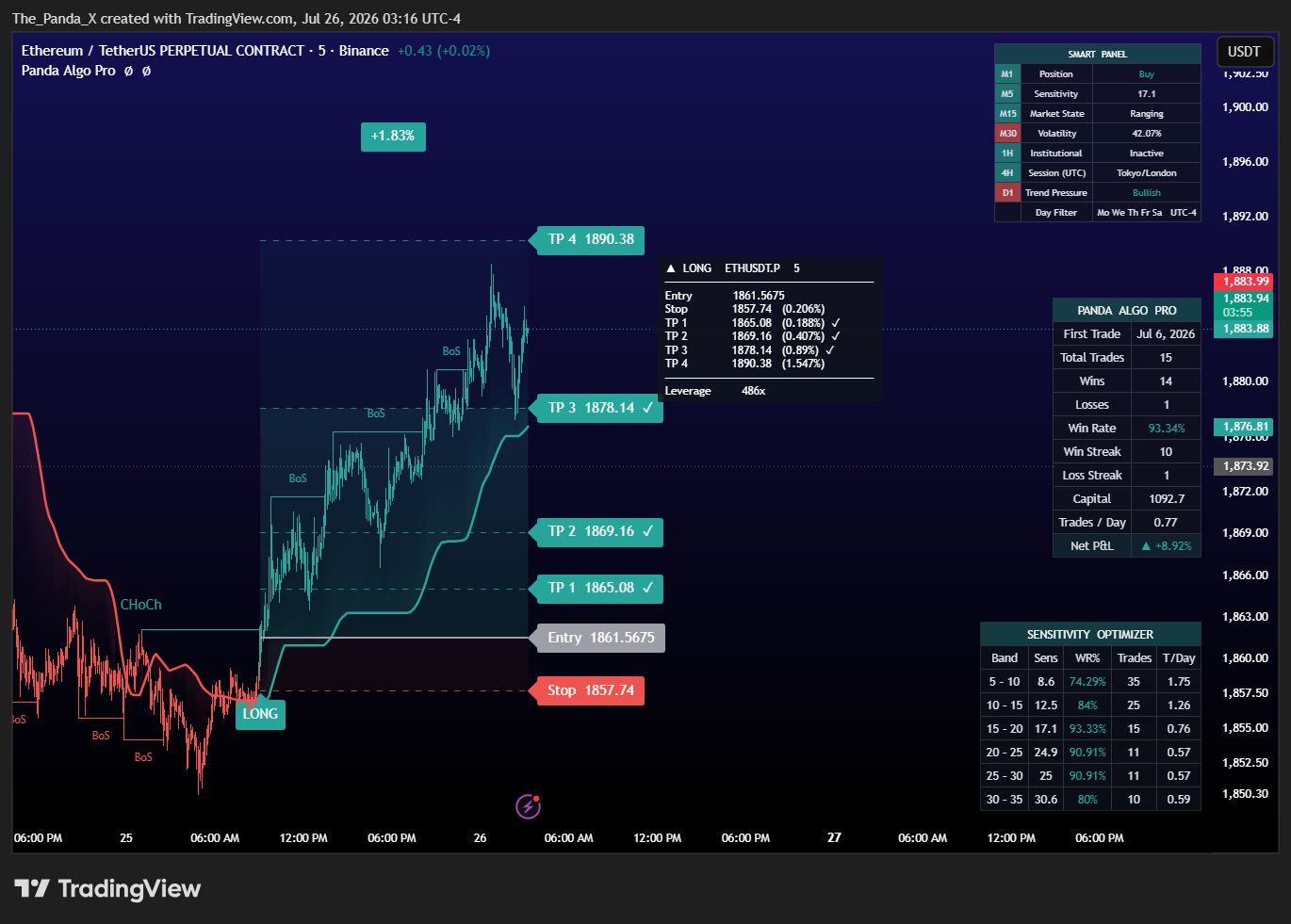Click the 5 - 10 band row in optimizer
This screenshot has width=1291, height=924.
(1090, 681)
